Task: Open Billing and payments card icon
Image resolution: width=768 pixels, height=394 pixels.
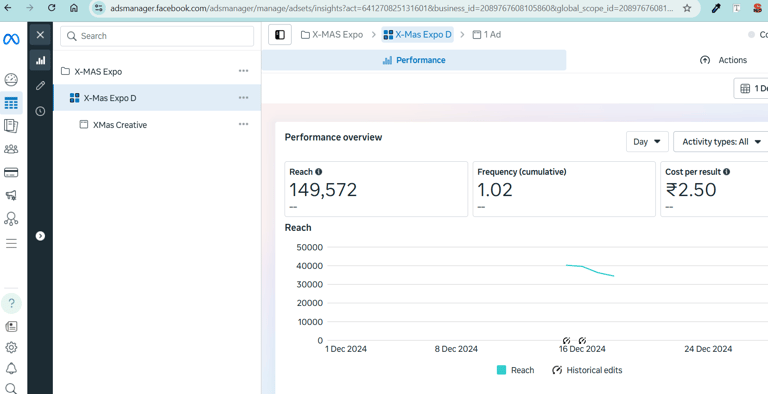Action: pos(11,172)
